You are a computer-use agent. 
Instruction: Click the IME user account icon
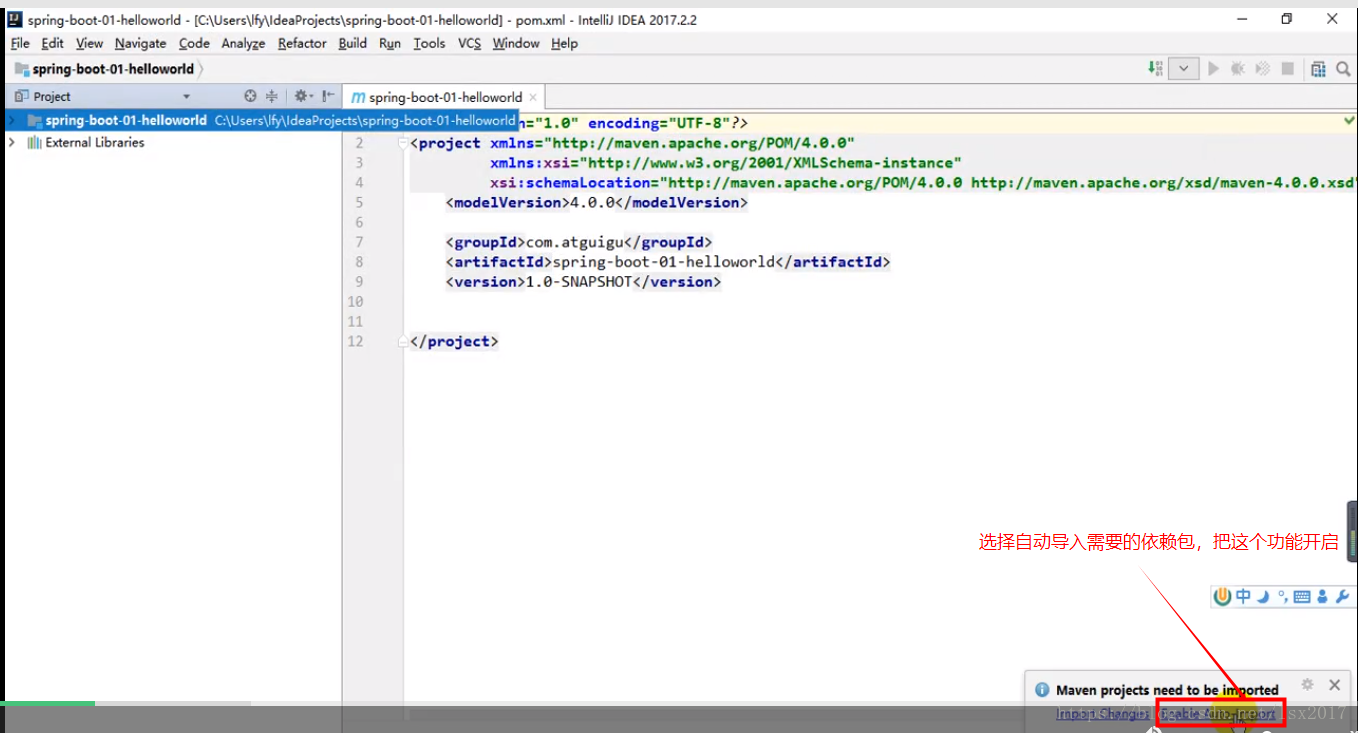1322,597
